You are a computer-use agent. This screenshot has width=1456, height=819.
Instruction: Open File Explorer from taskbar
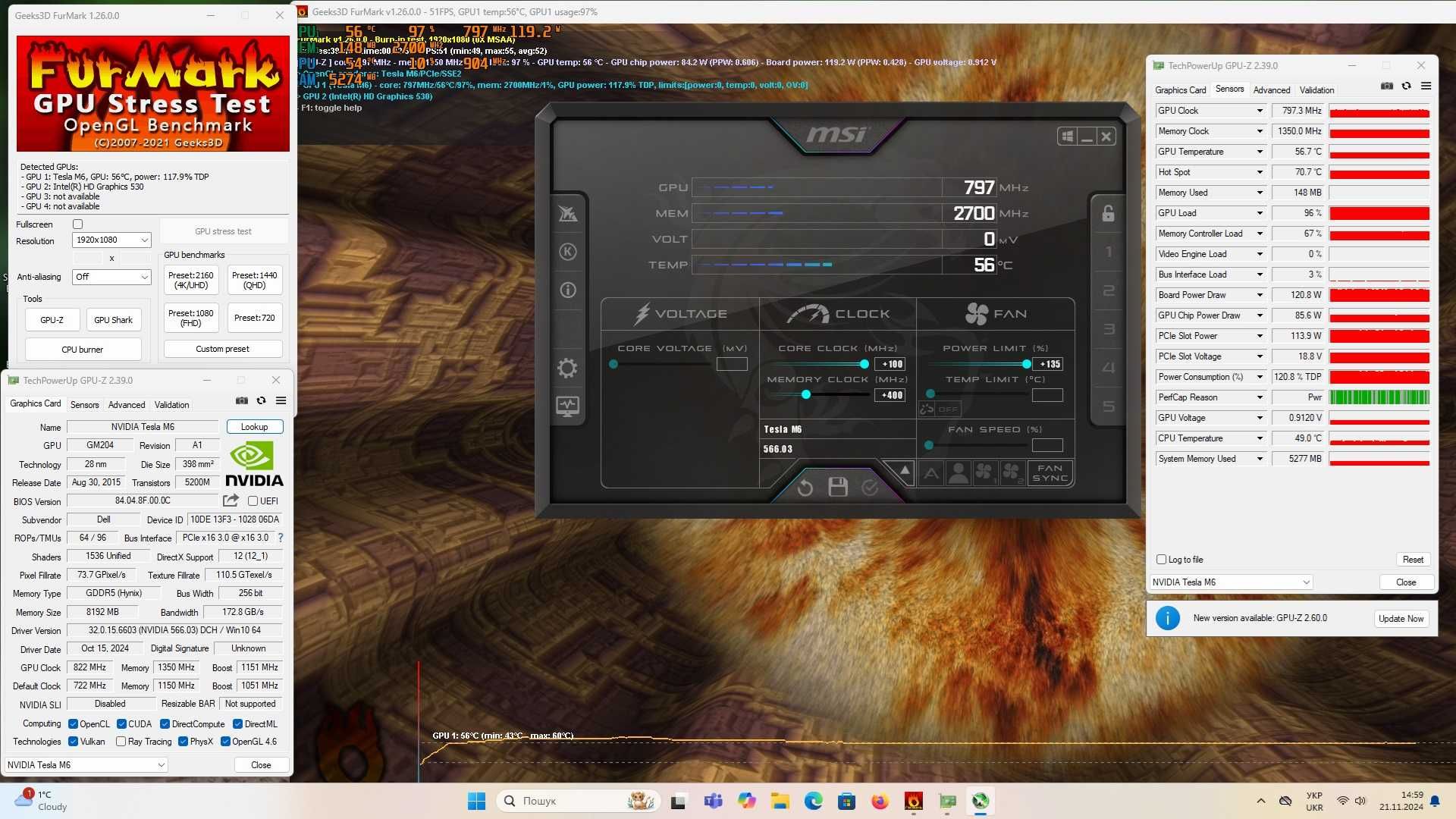(x=780, y=801)
